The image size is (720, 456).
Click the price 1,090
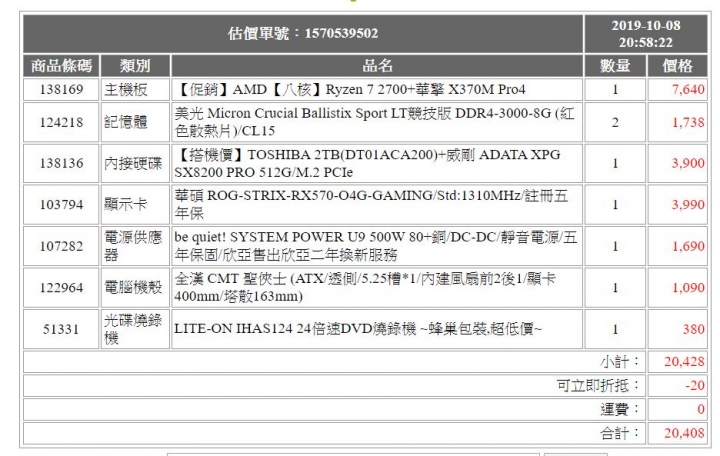(688, 287)
